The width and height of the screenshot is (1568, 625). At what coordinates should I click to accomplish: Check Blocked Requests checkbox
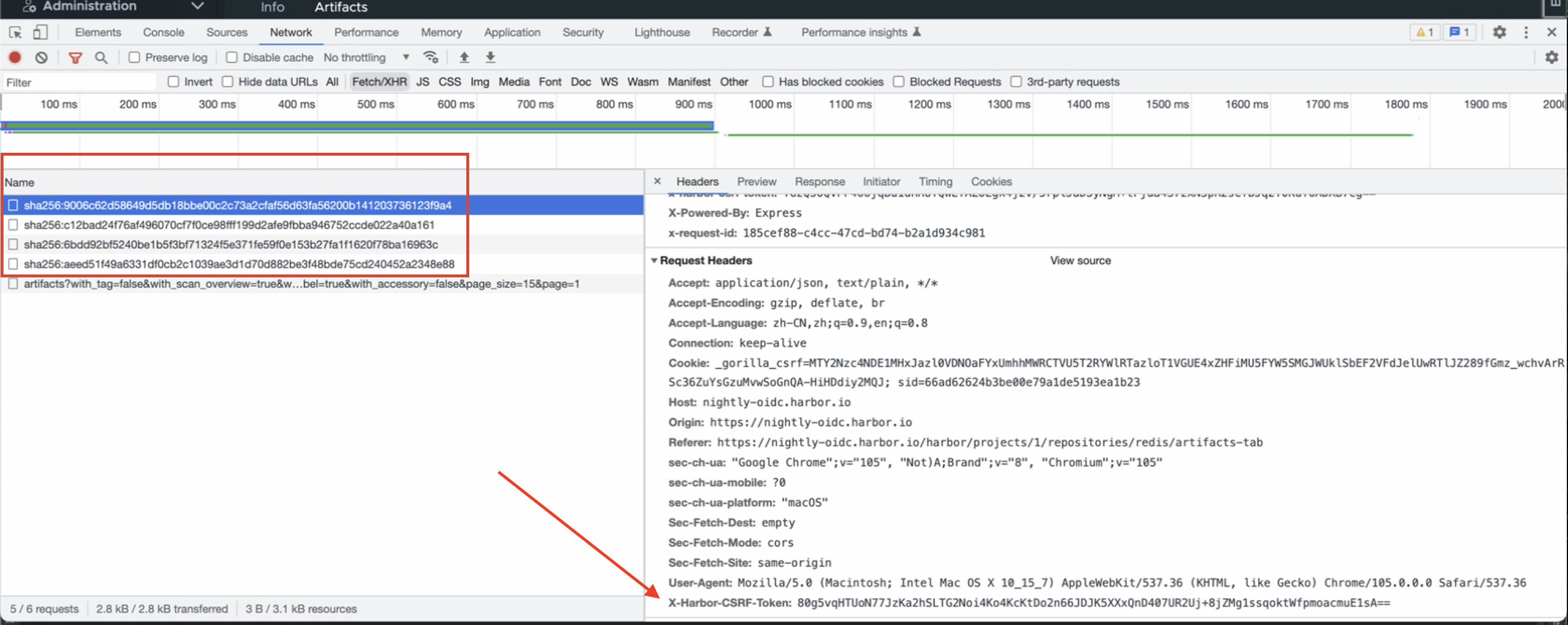tap(898, 81)
